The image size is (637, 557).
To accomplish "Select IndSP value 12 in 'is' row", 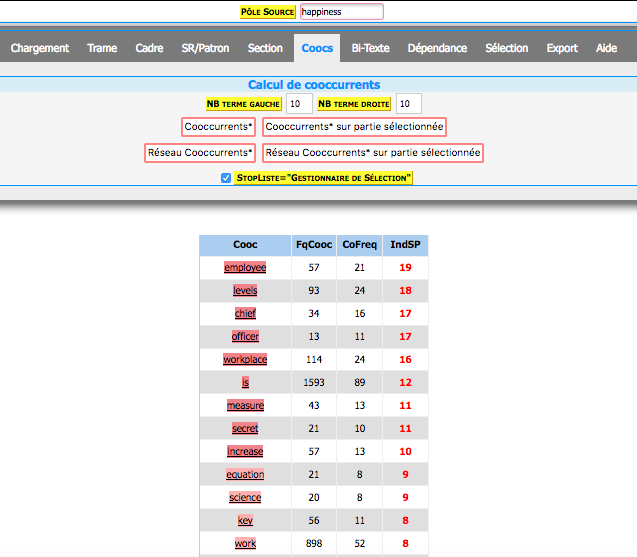I will (x=405, y=382).
